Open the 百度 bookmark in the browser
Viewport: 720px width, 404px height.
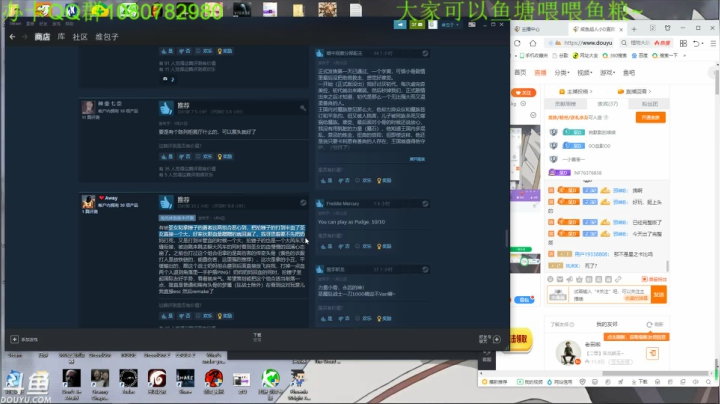coord(639,56)
